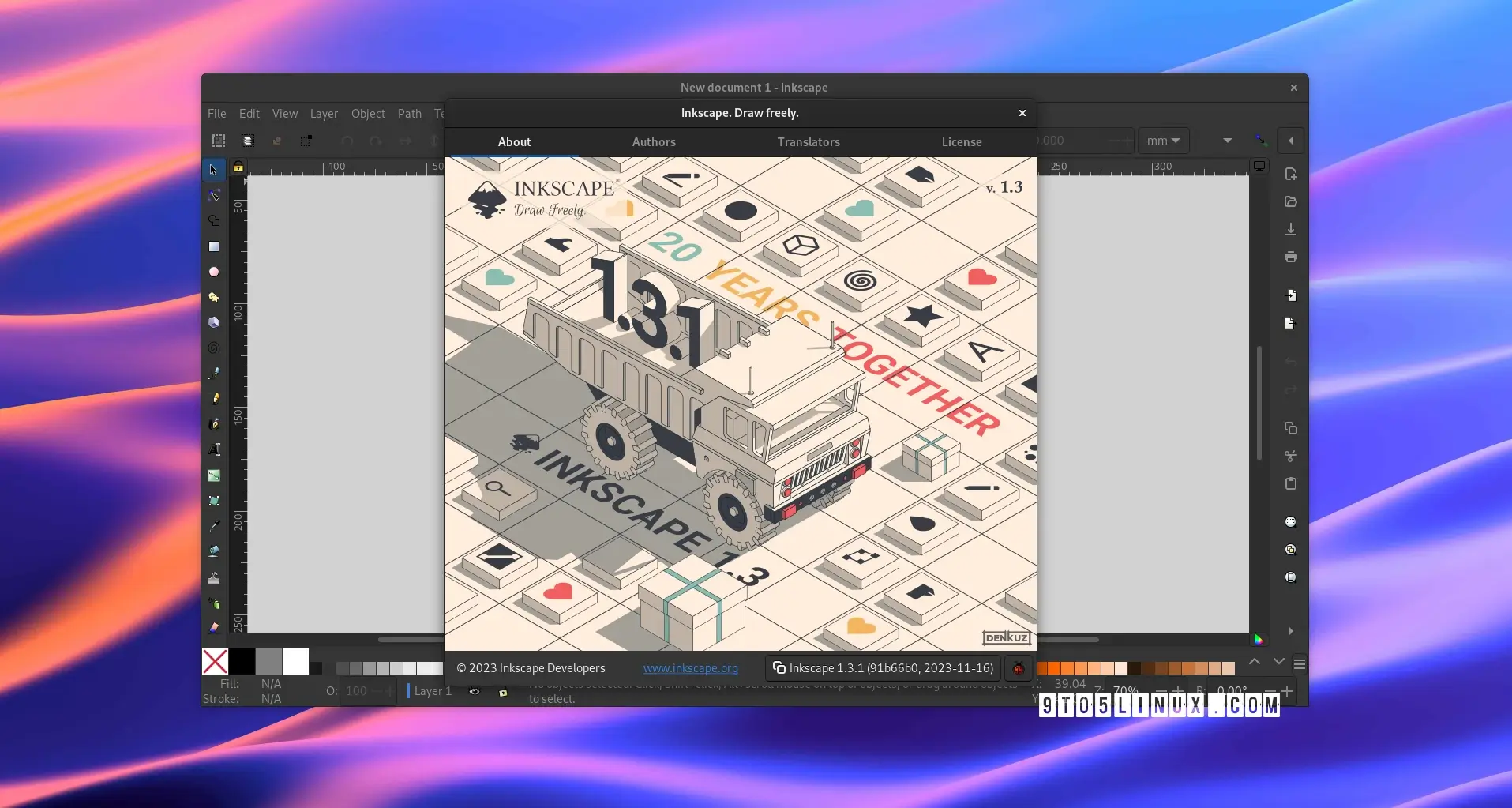This screenshot has height=808, width=1512.
Task: Click the Save document icon
Action: coord(1291,229)
